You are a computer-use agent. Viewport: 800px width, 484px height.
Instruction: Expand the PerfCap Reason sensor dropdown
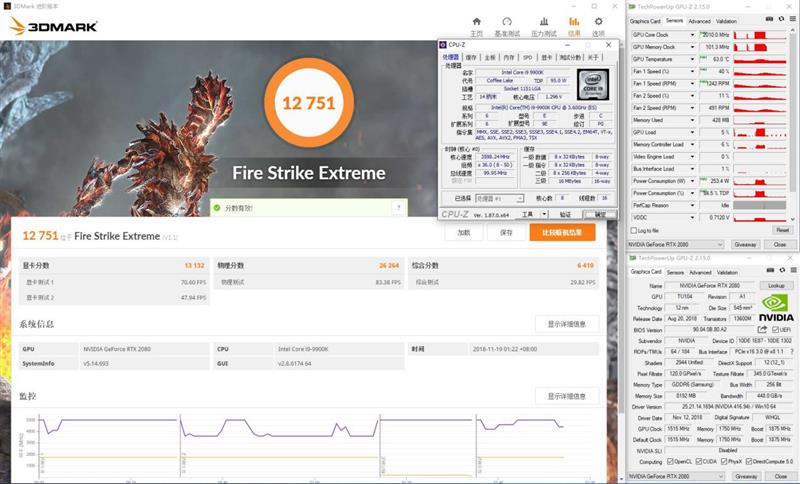[692, 205]
